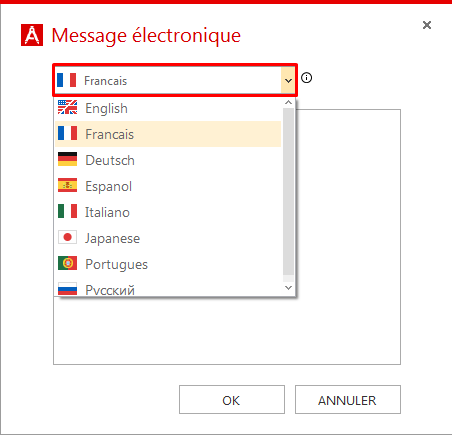Click the Portuguese flag icon
The image size is (452, 435).
pos(67,263)
